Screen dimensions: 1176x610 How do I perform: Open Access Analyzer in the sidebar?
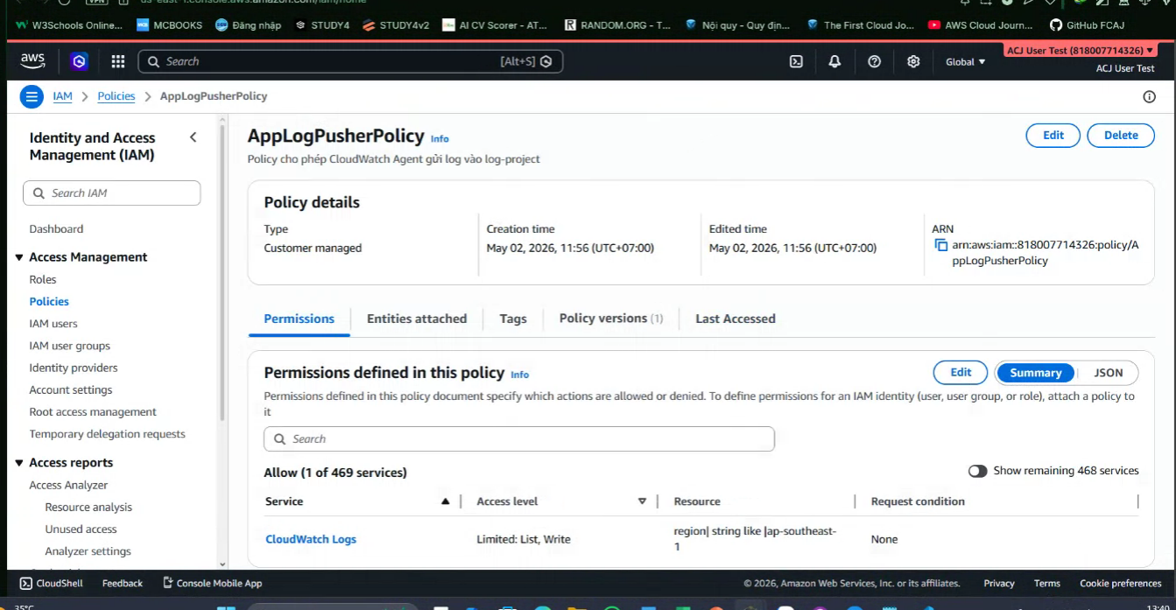tap(68, 485)
